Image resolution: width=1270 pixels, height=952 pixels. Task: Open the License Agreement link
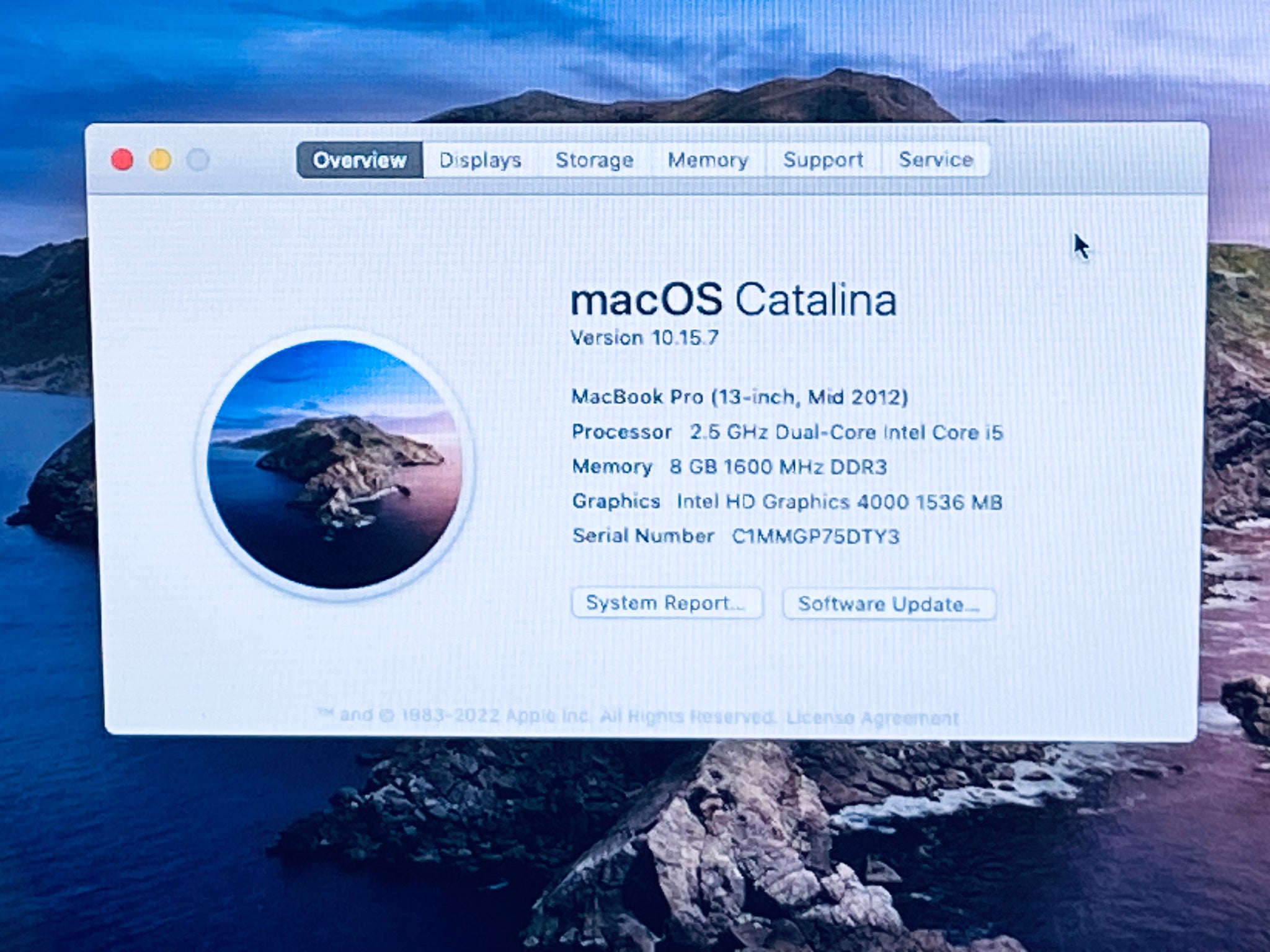pos(873,718)
